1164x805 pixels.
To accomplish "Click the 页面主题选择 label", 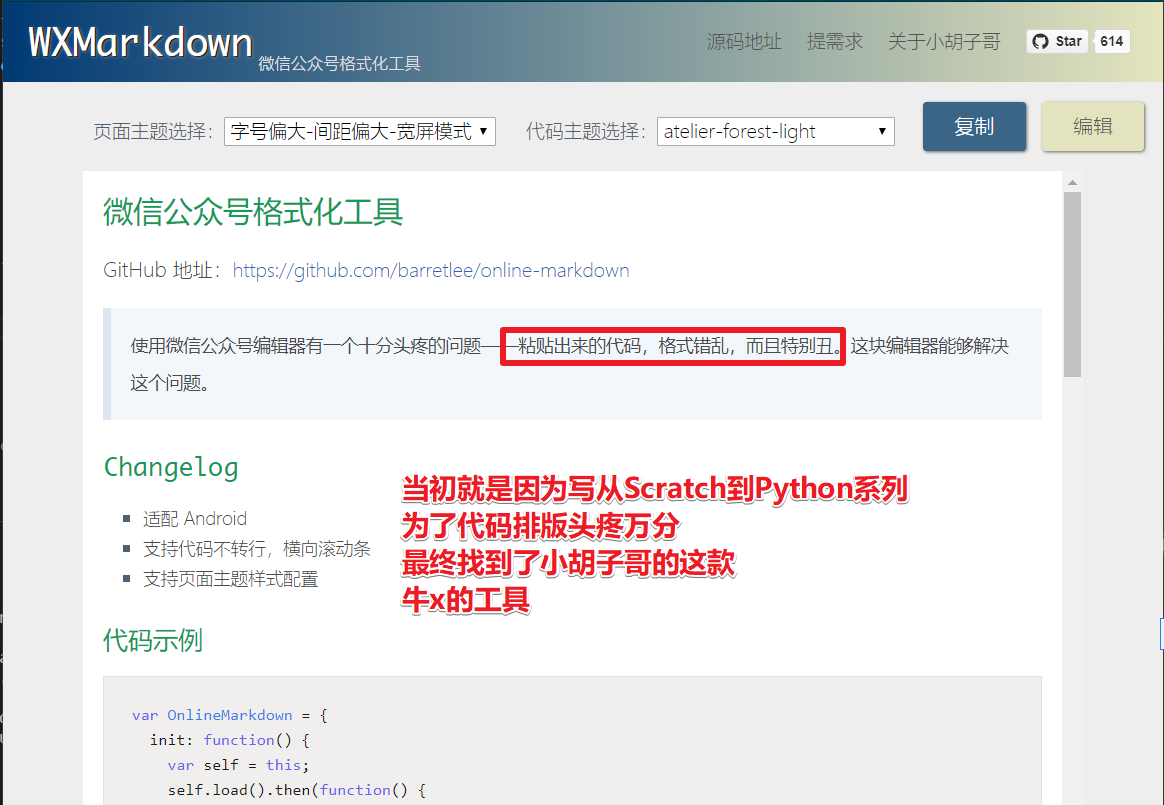I will point(153,131).
